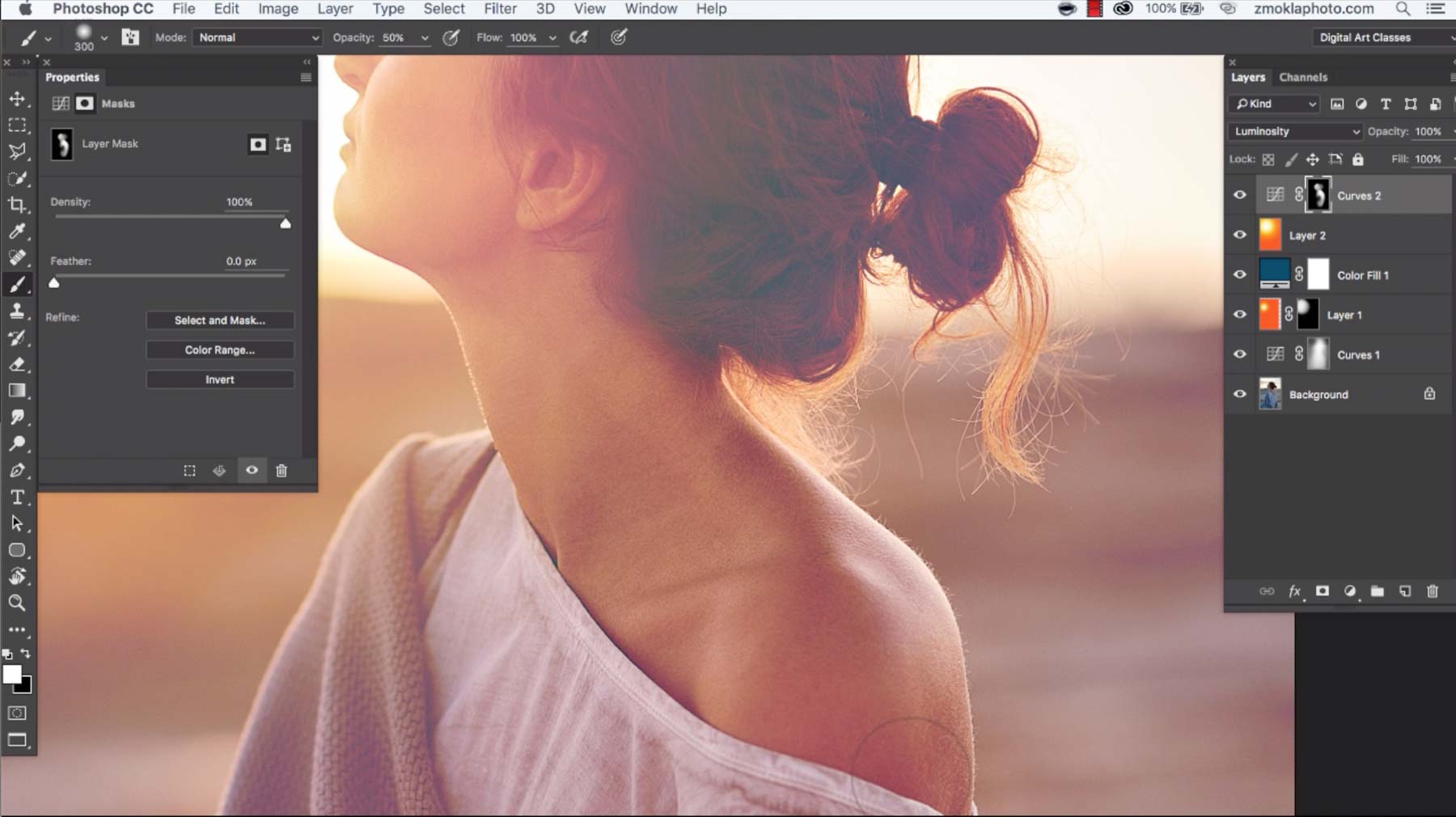Hide the Background layer
1456x817 pixels.
tap(1239, 394)
